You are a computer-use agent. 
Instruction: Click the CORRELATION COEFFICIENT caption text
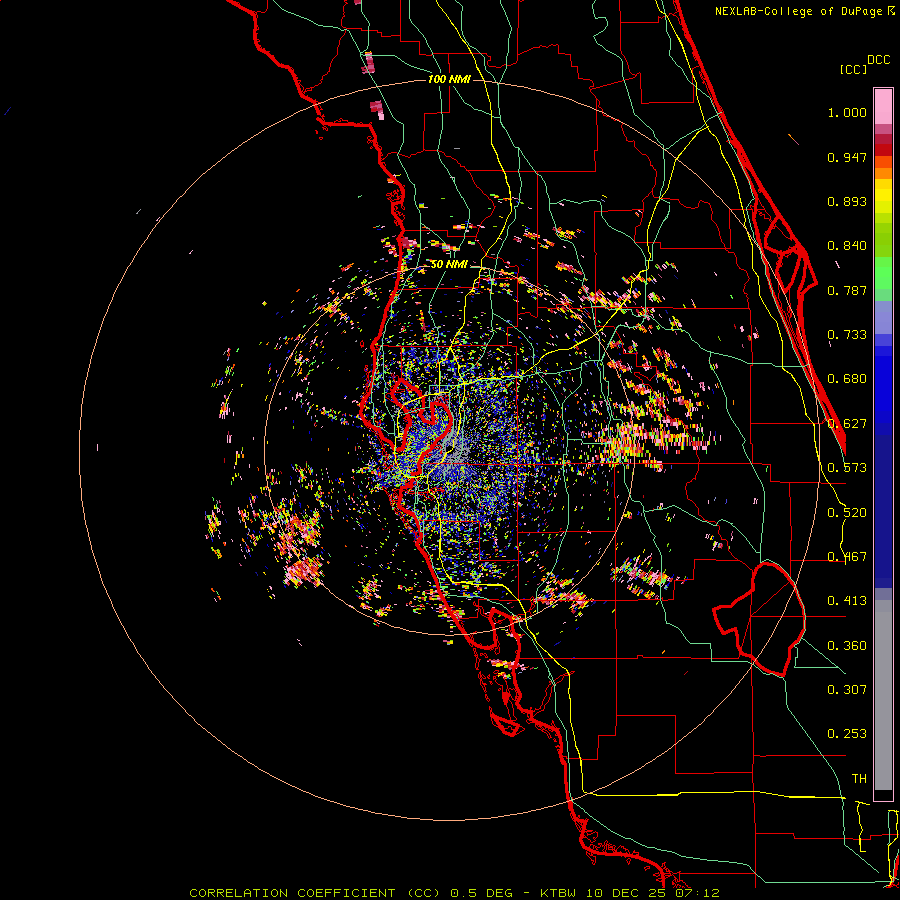292,893
